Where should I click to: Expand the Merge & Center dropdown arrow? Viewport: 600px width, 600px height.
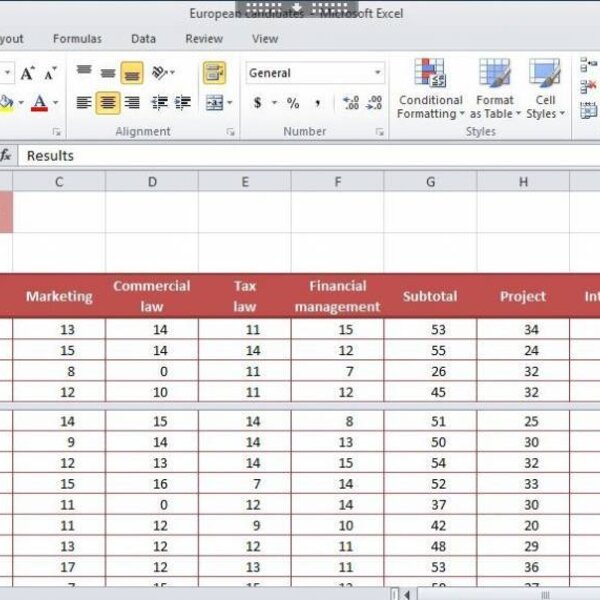pos(230,103)
